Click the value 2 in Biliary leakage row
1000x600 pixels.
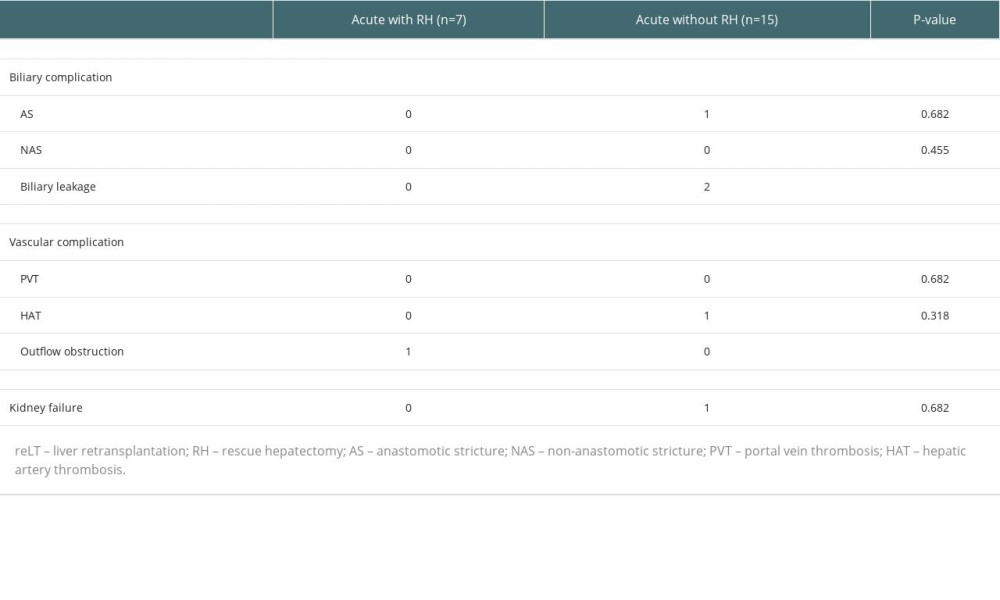707,186
